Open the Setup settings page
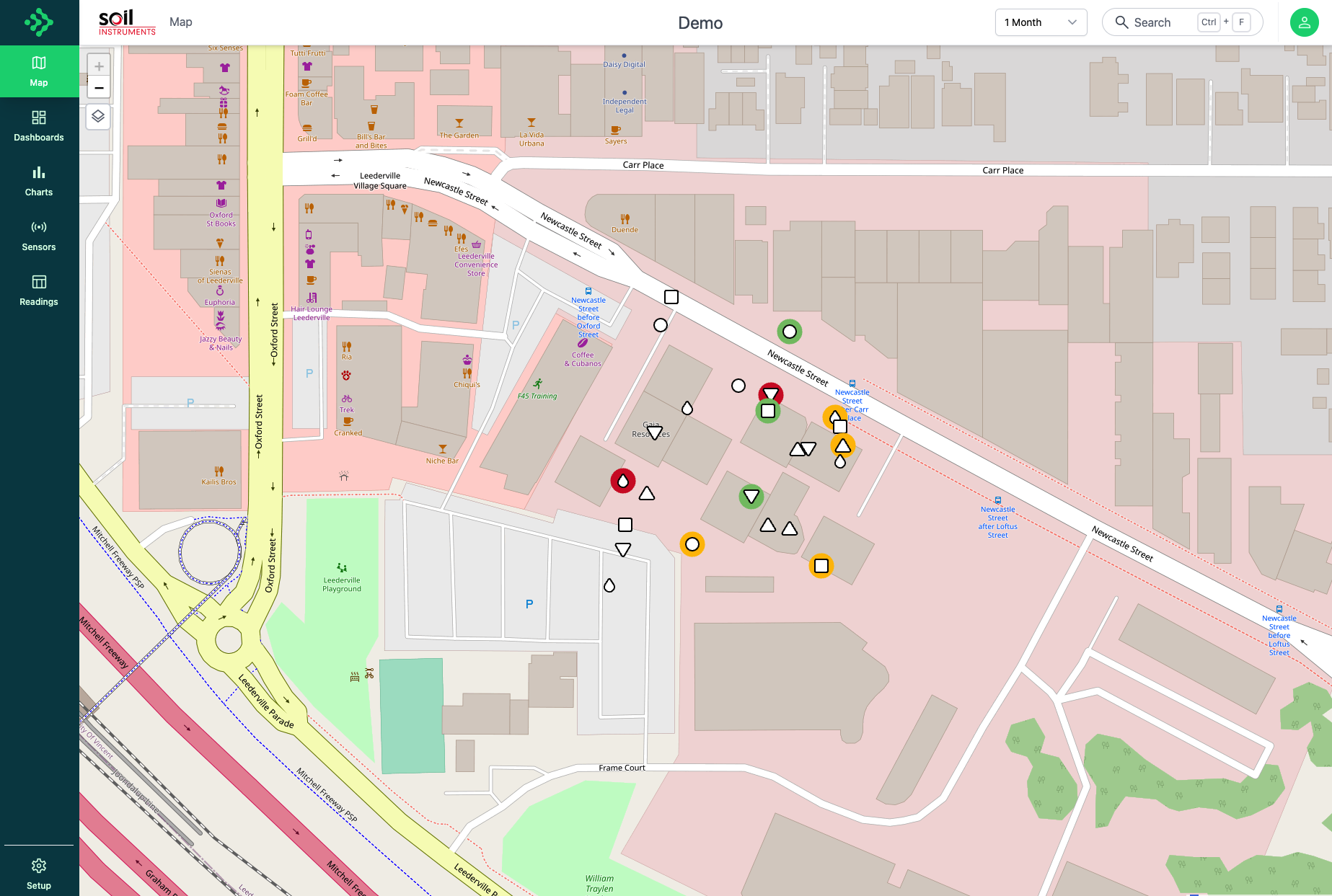This screenshot has height=896, width=1332. (39, 874)
